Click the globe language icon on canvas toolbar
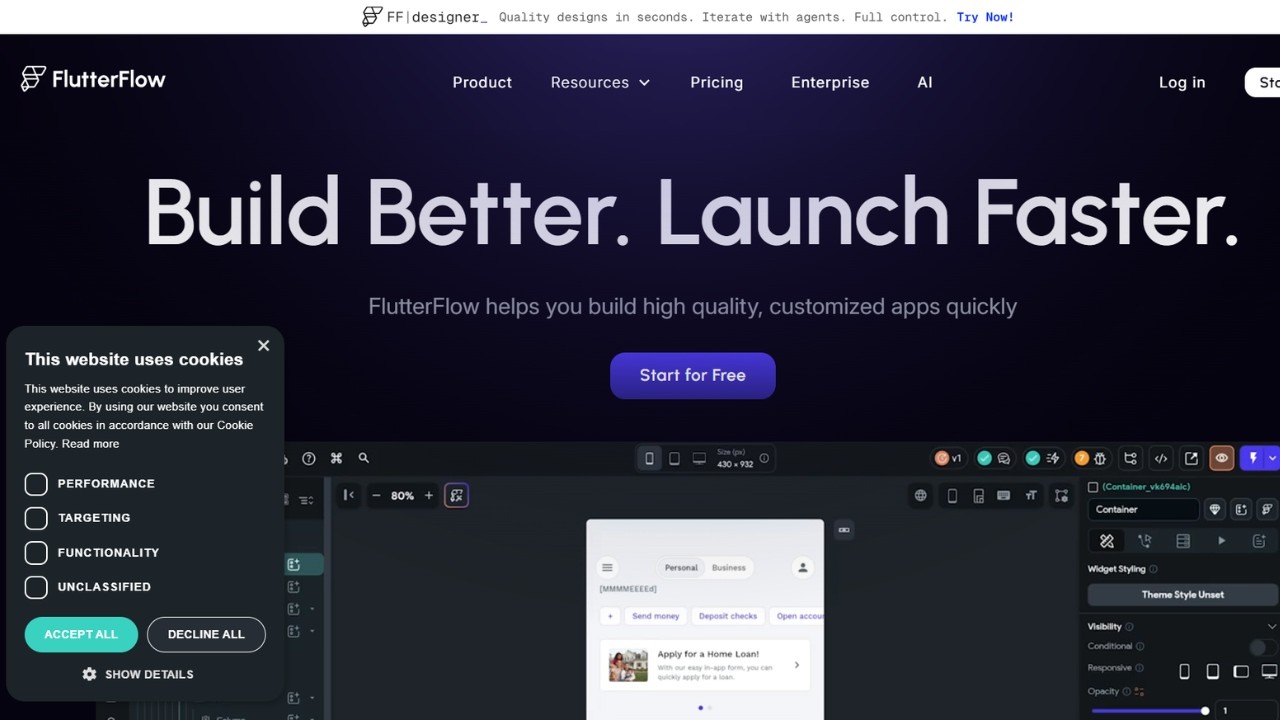 pos(920,495)
